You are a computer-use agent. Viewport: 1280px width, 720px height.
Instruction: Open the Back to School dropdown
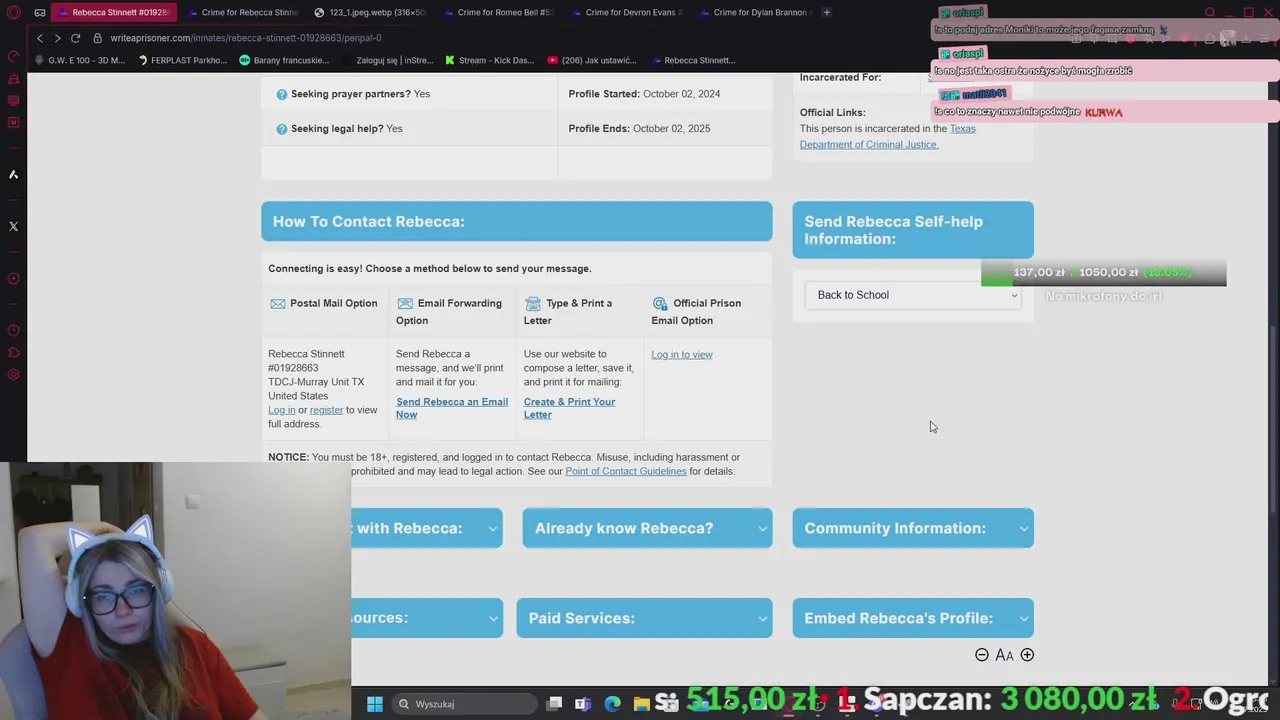[x=913, y=295]
